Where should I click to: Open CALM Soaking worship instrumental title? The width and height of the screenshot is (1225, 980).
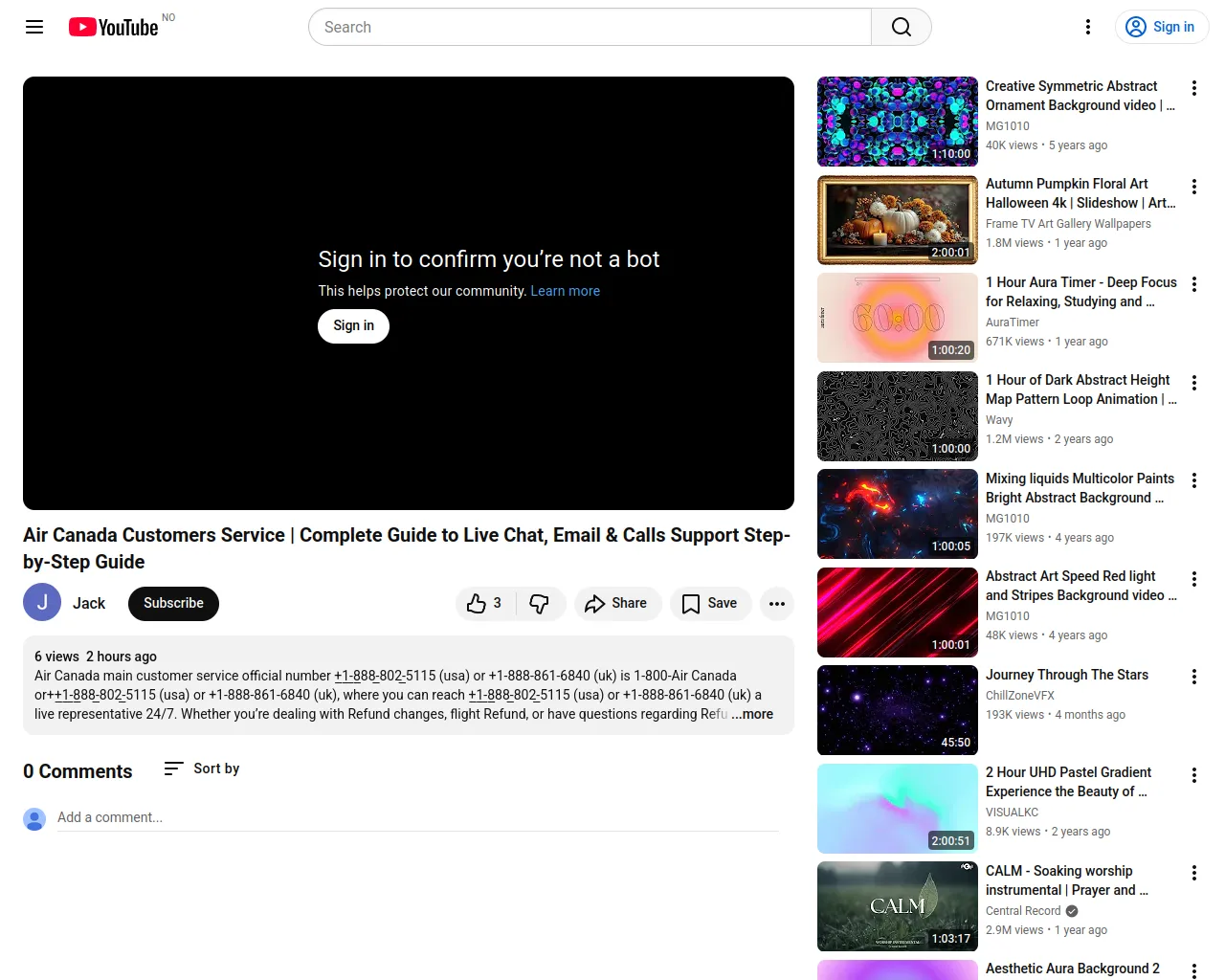tap(1067, 880)
